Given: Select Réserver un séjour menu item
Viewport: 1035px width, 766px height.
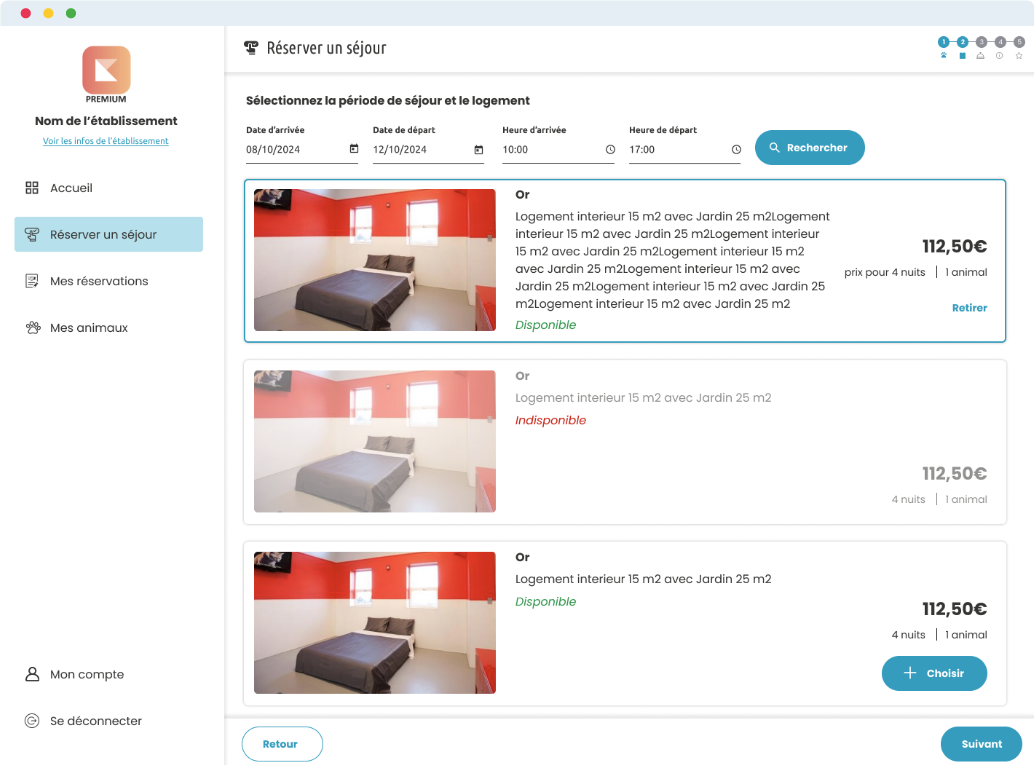Looking at the screenshot, I should [109, 234].
